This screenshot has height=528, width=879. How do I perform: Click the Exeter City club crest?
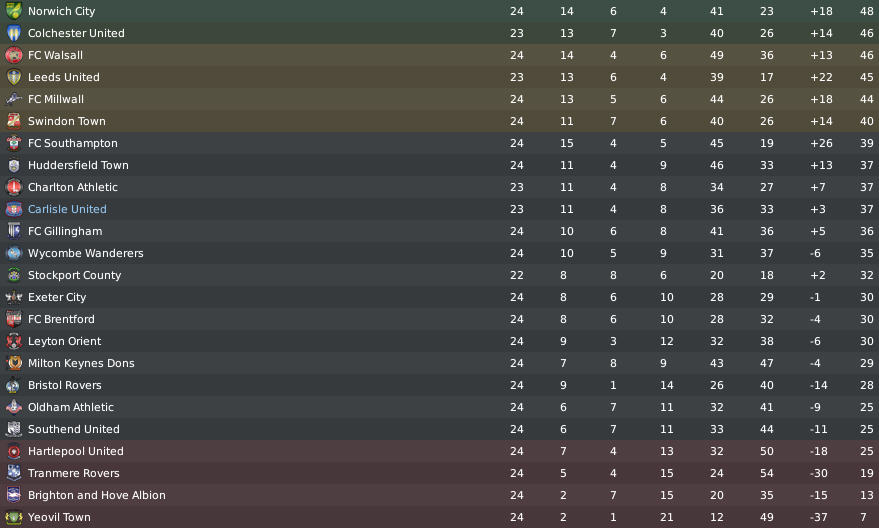pyautogui.click(x=13, y=297)
